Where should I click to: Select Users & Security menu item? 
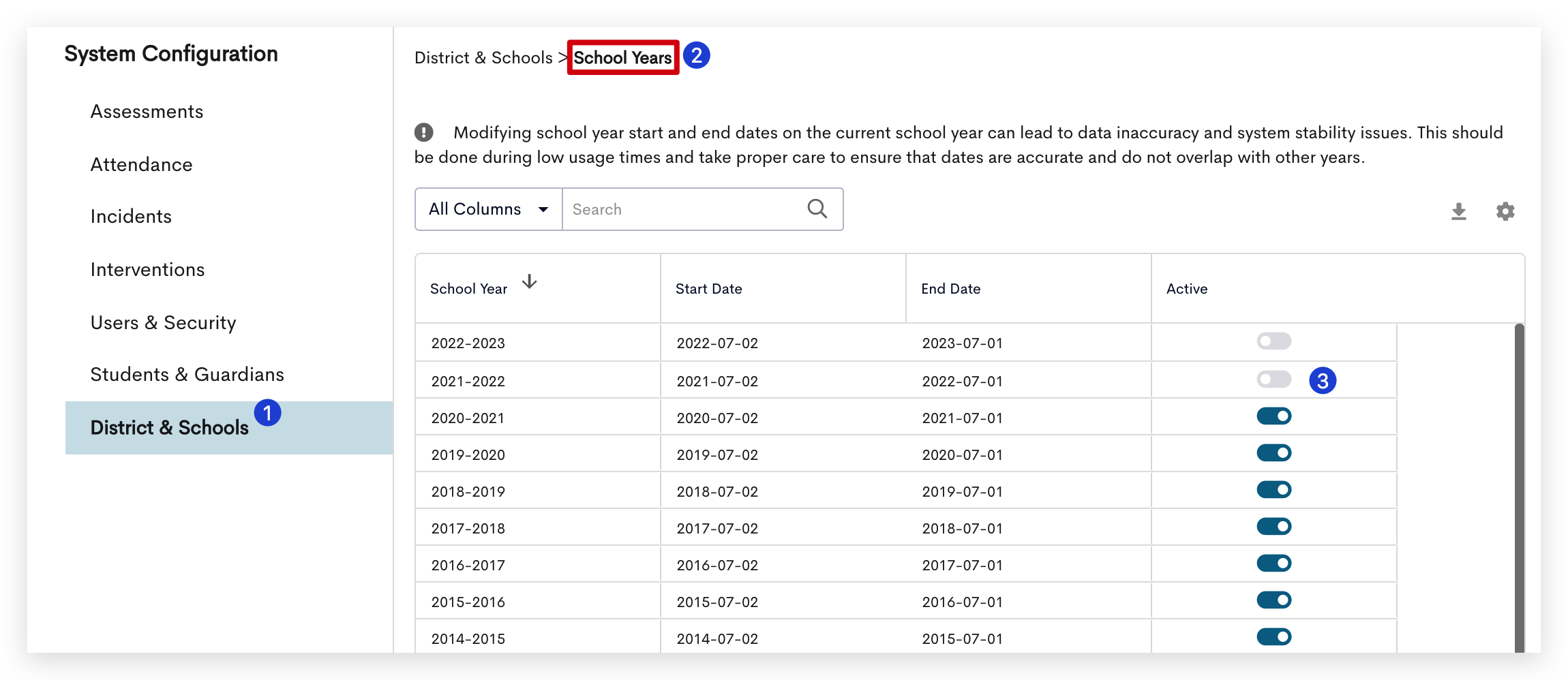coord(164,323)
